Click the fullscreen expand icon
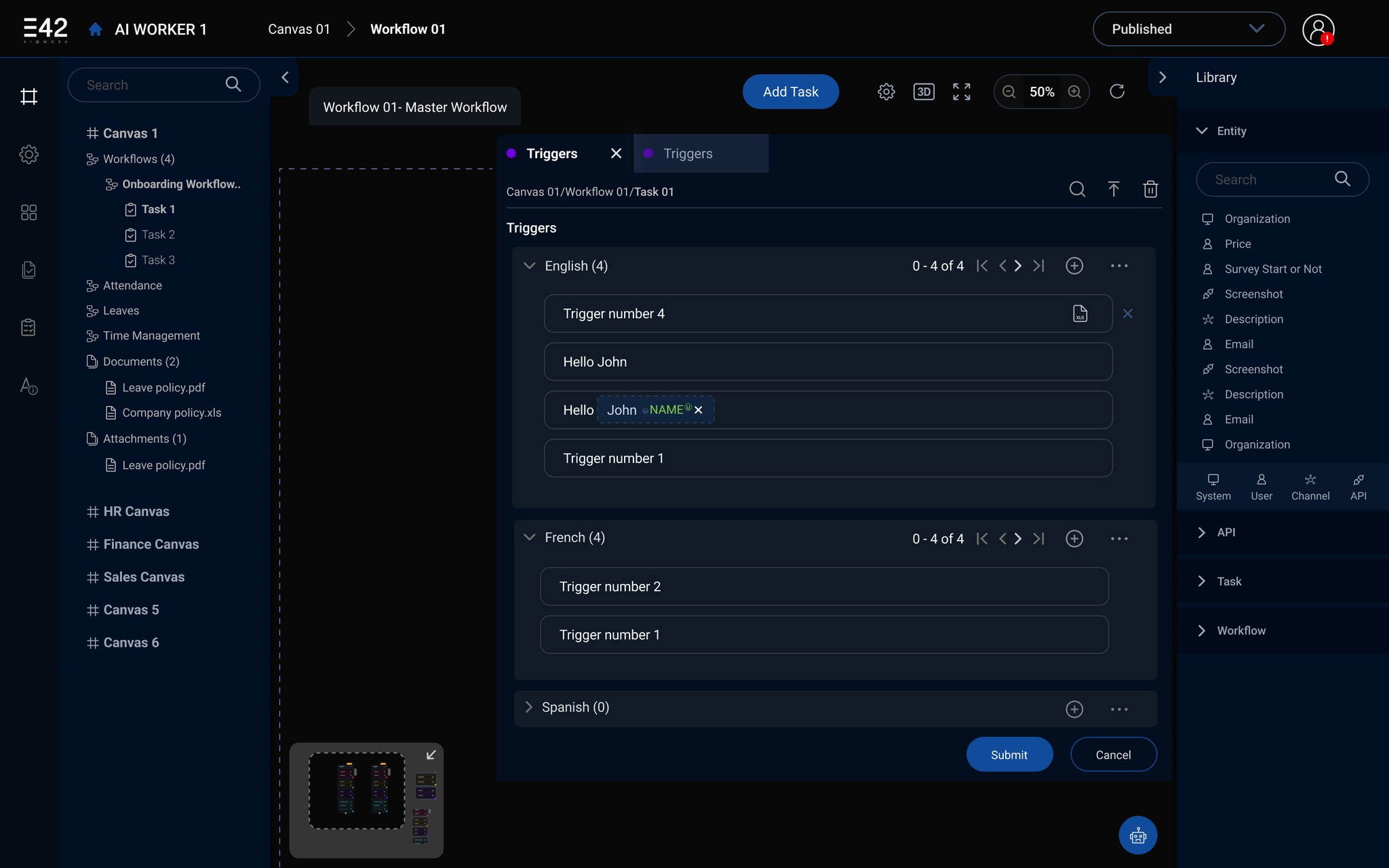This screenshot has height=868, width=1389. click(x=961, y=92)
